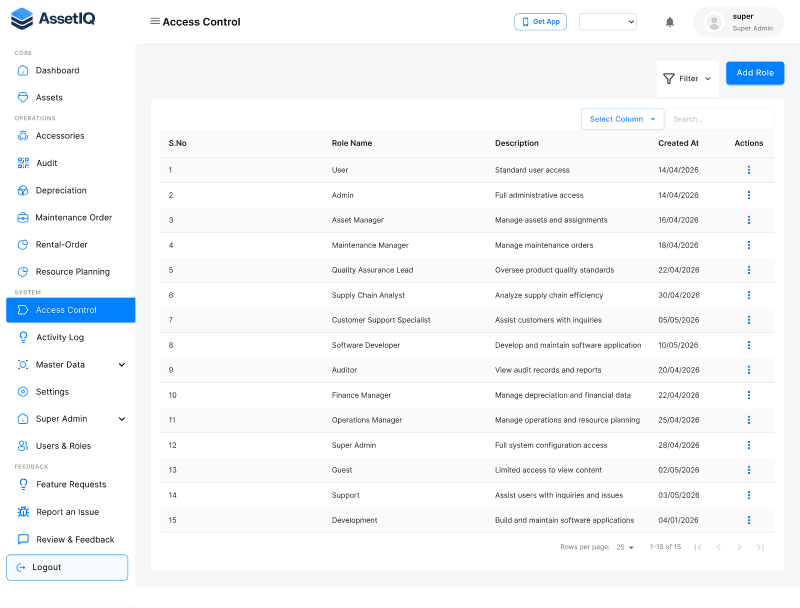Viewport: 800px width, 608px height.
Task: Toggle the hamburger sidebar menu icon
Action: click(x=155, y=21)
